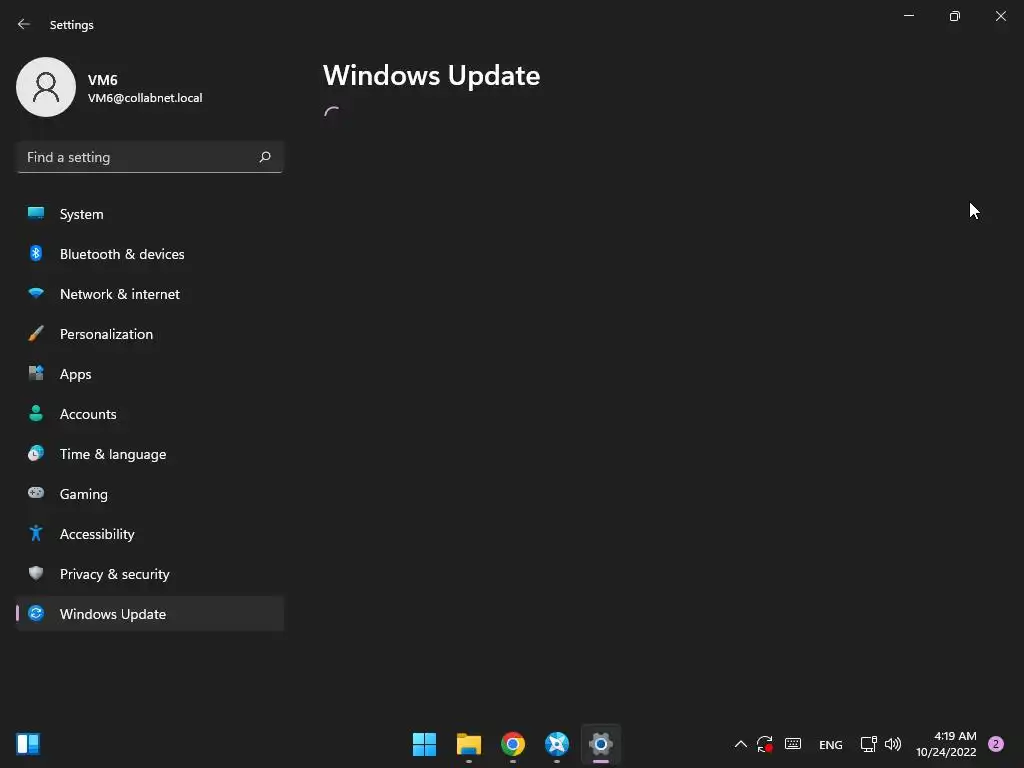Open Accounts settings label
Screen dimensions: 1024x768
tap(88, 414)
